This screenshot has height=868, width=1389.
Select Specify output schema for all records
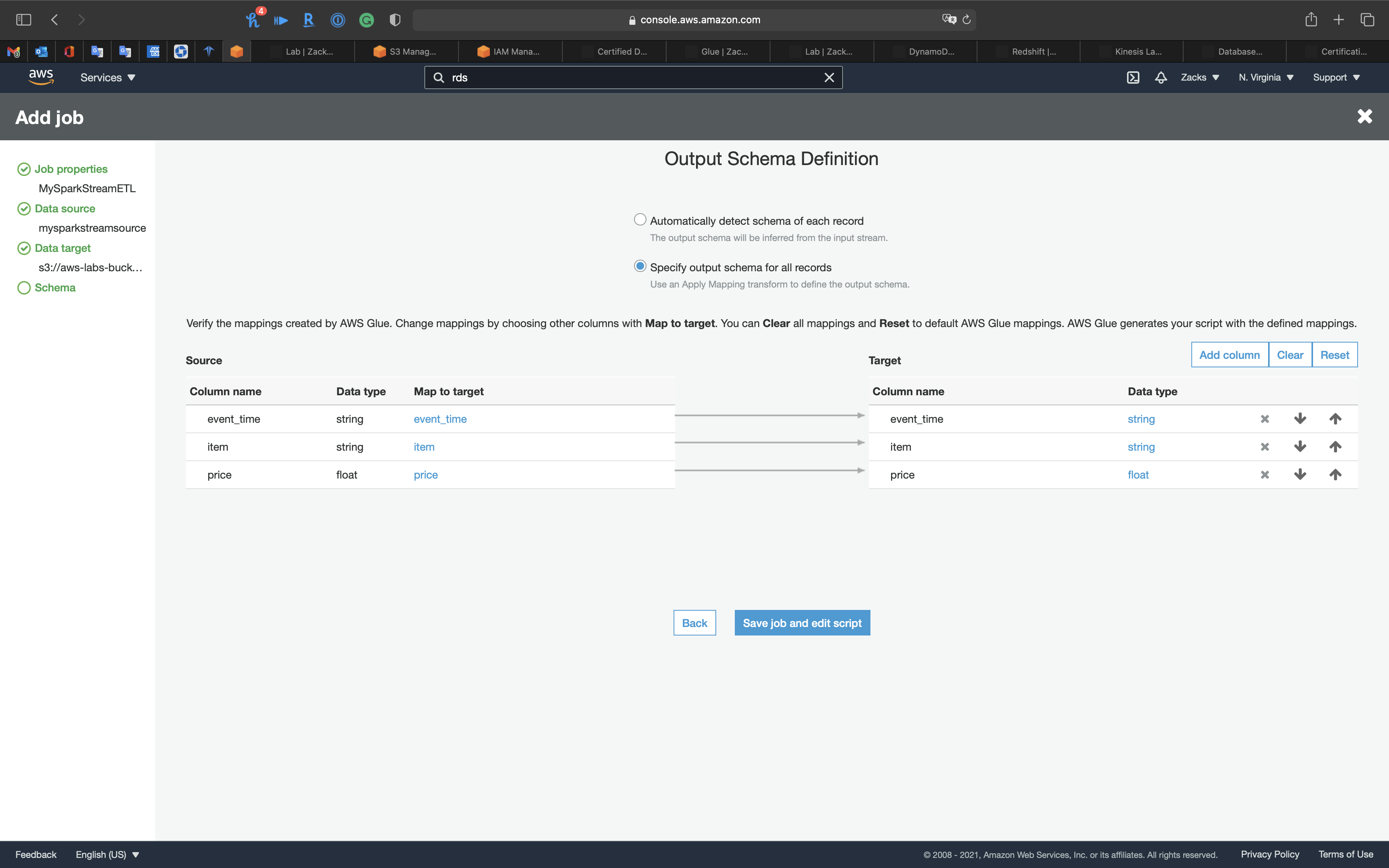[x=639, y=266]
